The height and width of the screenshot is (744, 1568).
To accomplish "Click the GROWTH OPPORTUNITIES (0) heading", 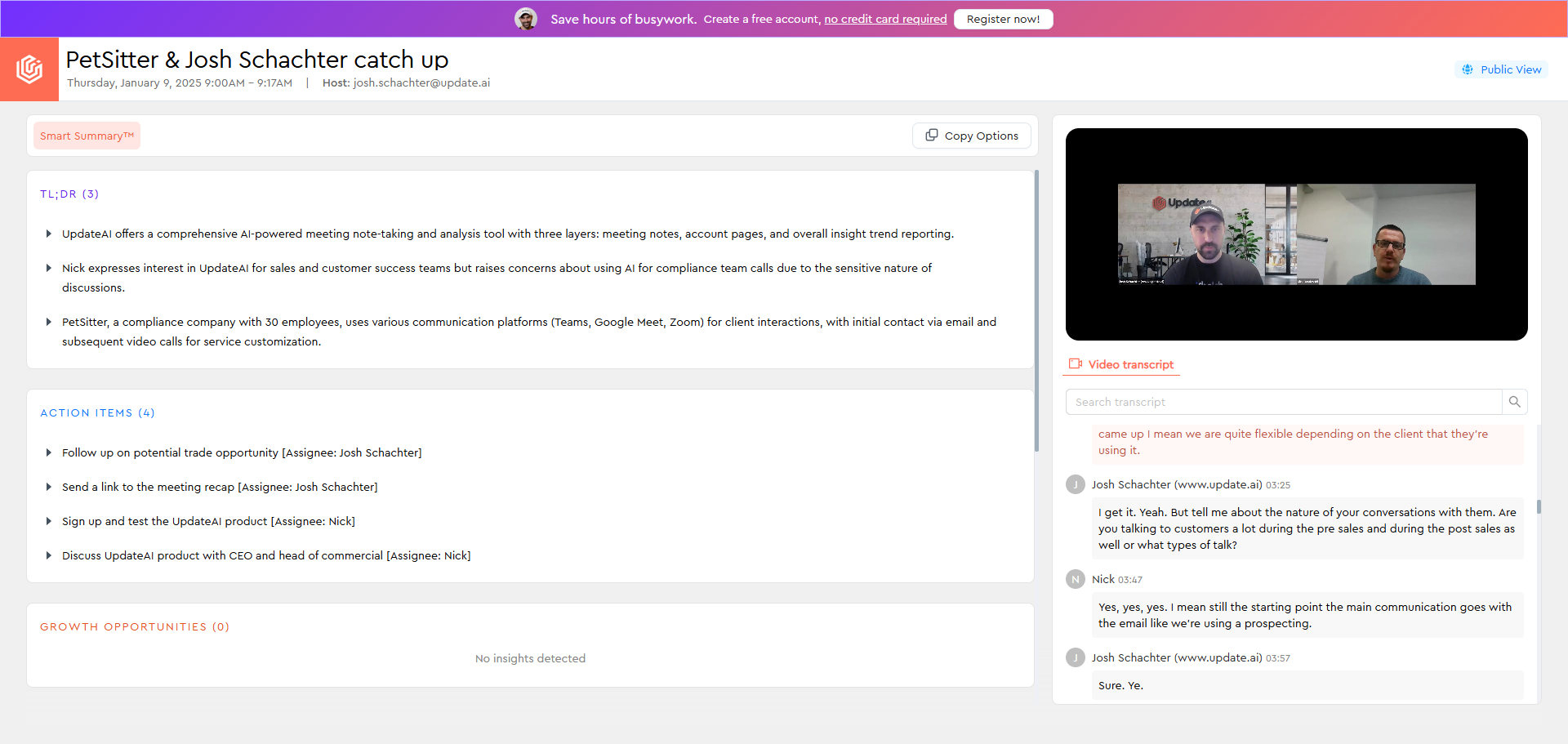I will [x=135, y=627].
